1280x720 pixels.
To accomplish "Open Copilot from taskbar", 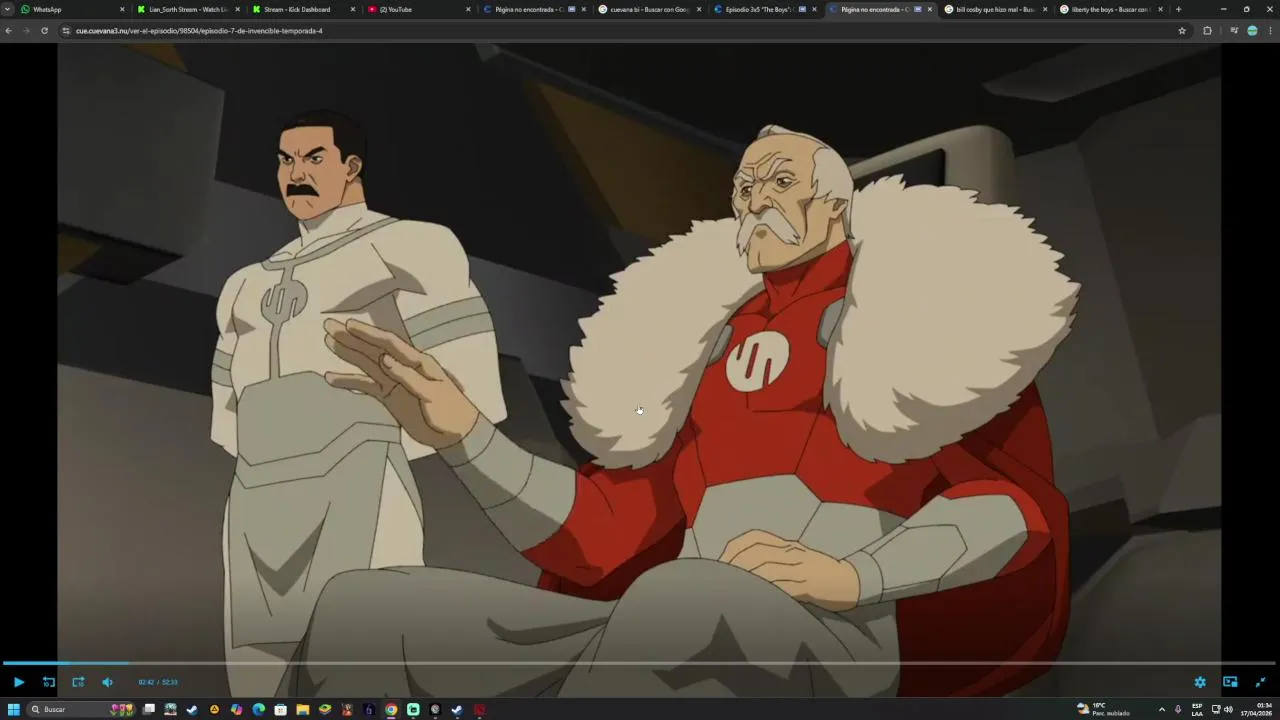I will [236, 709].
